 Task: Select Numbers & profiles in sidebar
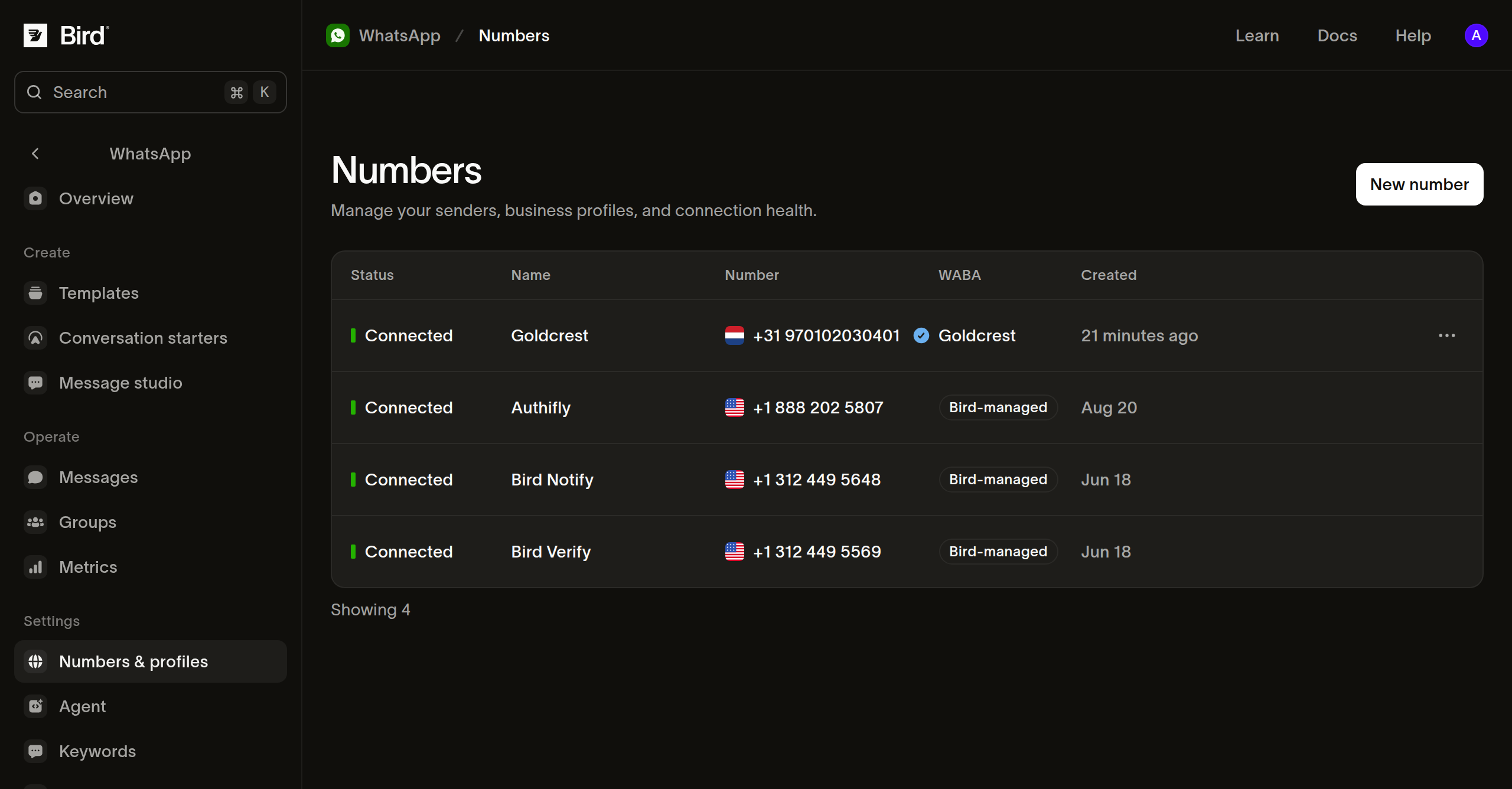tap(151, 661)
